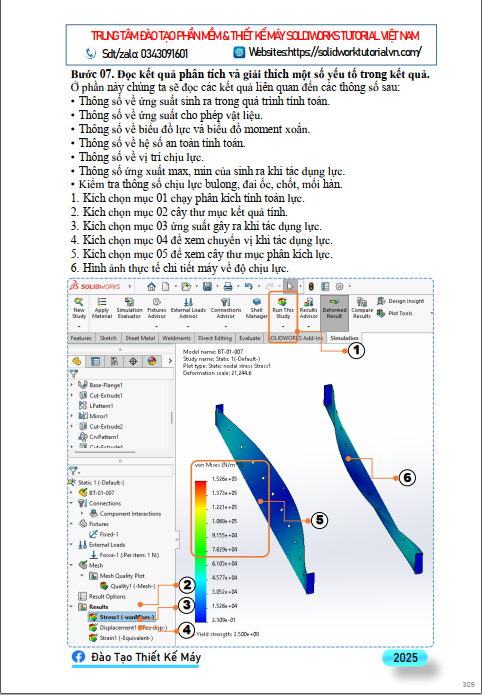The image size is (482, 695).
Task: Expand the Base-Flange1 feature
Action: [x=72, y=385]
